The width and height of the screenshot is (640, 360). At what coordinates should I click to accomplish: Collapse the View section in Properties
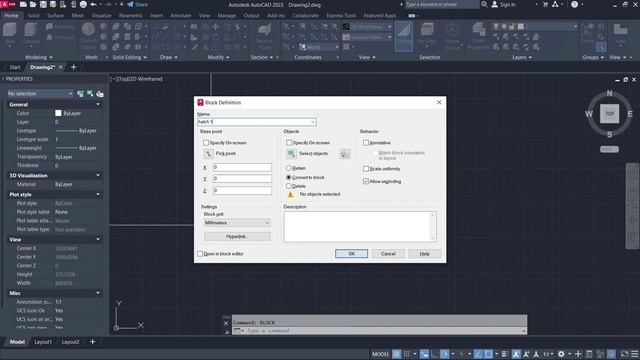click(98, 240)
